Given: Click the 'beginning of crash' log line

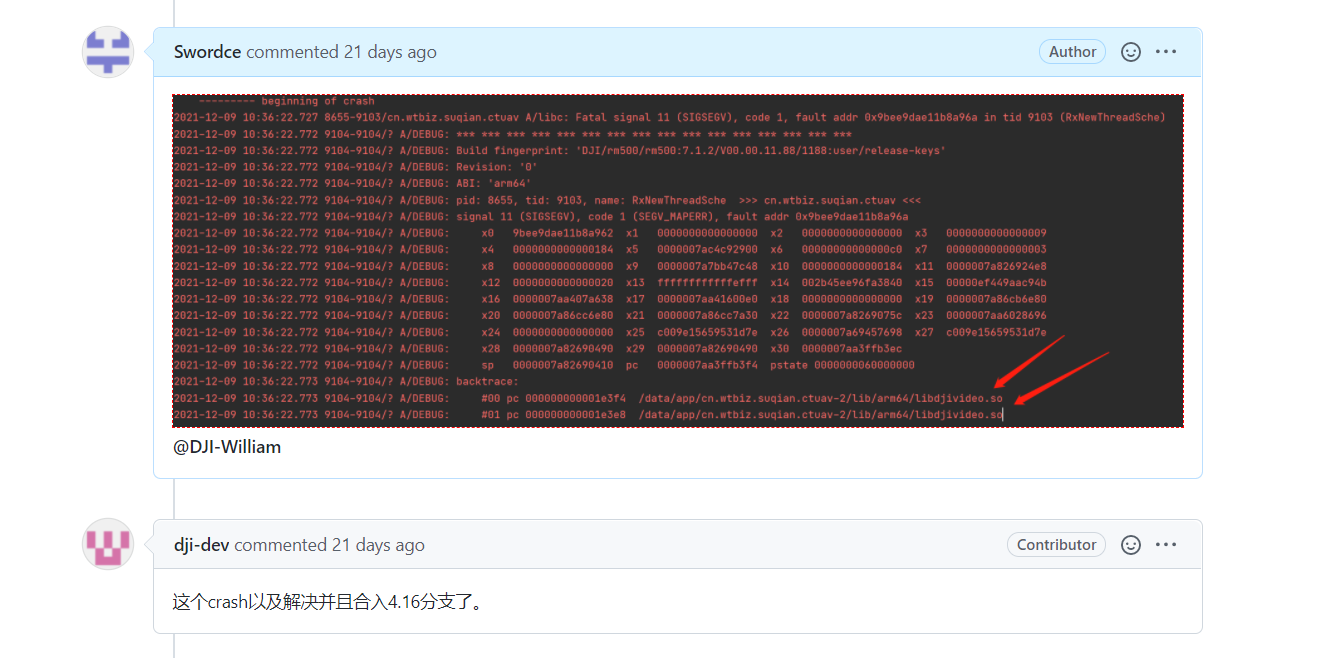Looking at the screenshot, I should click(286, 101).
